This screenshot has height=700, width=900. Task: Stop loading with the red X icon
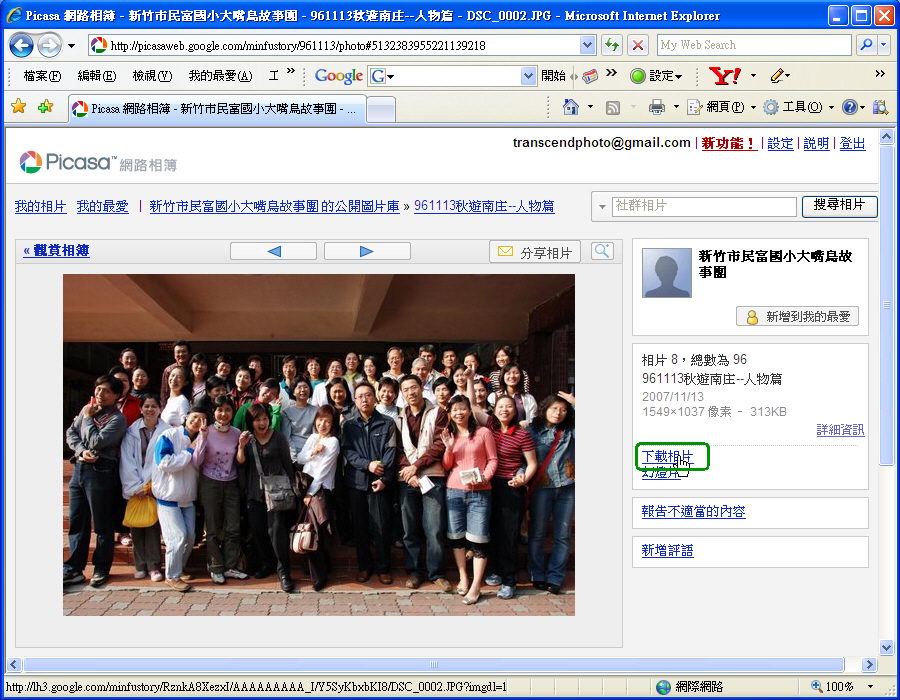tap(638, 45)
